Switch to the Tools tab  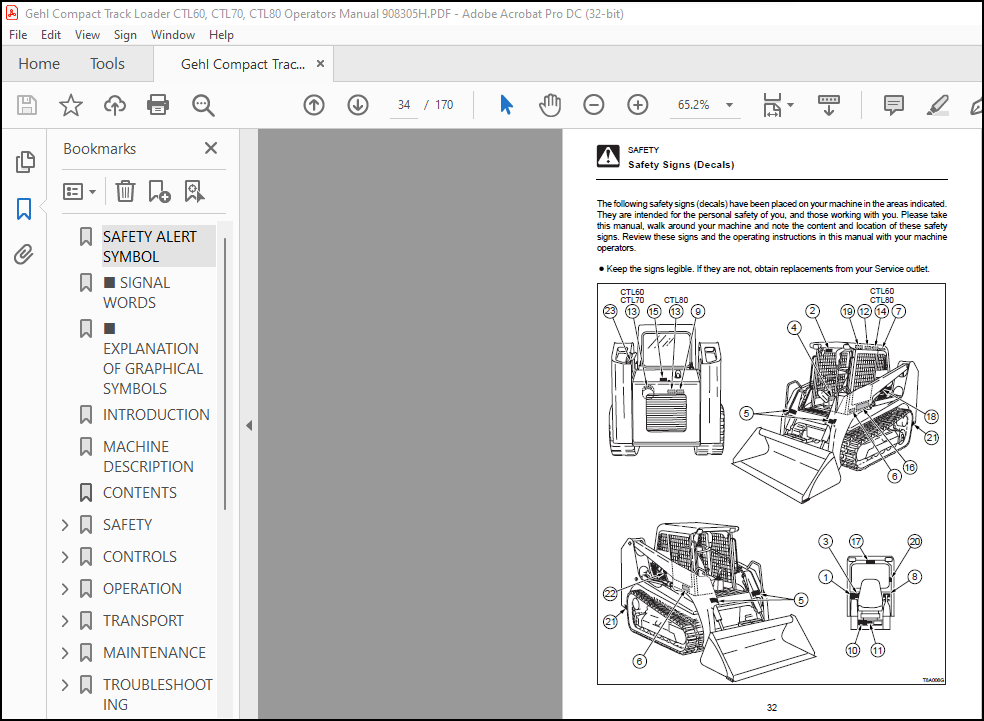(107, 63)
